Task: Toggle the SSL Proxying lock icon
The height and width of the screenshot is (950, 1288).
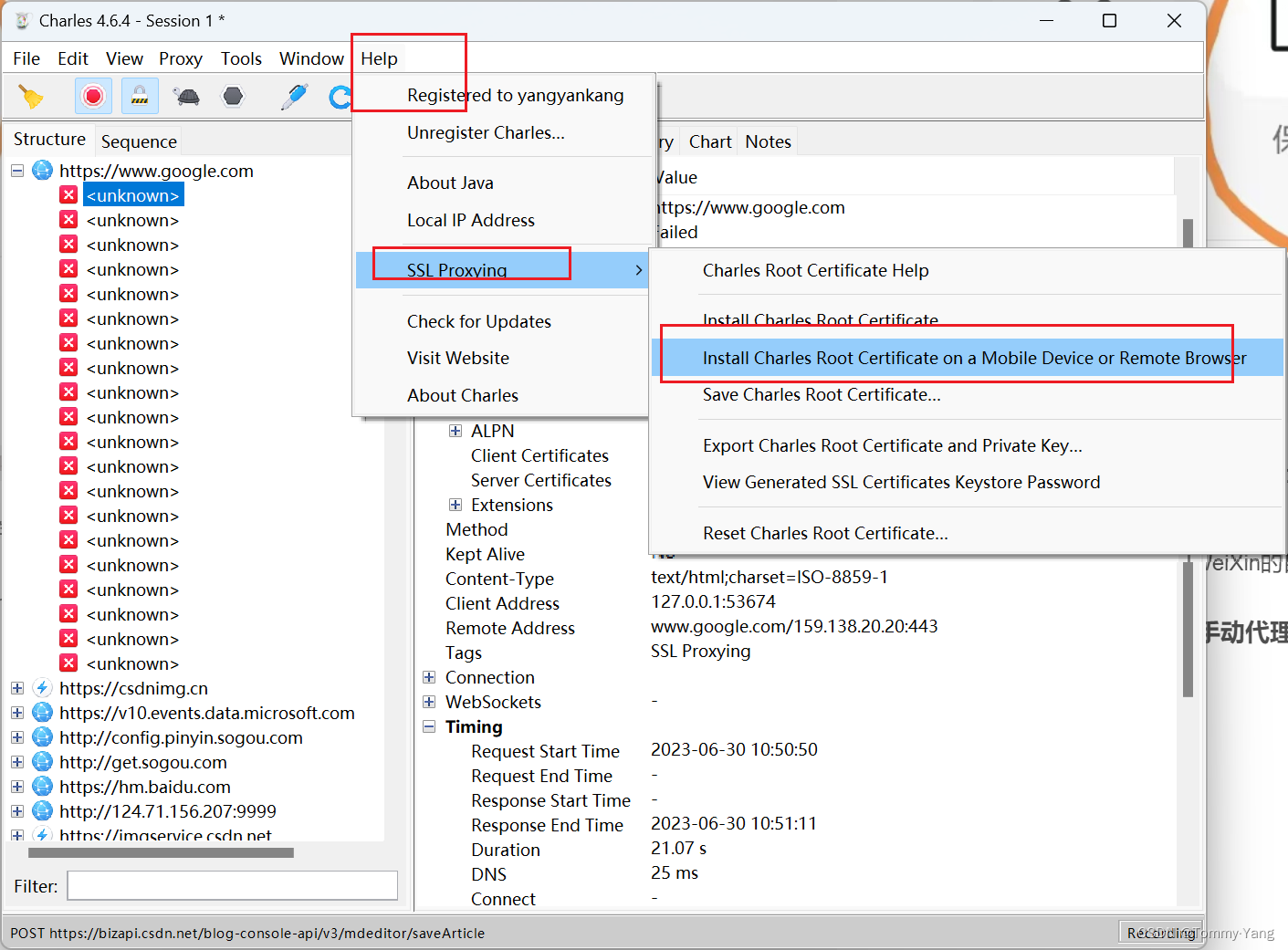Action: pos(140,96)
